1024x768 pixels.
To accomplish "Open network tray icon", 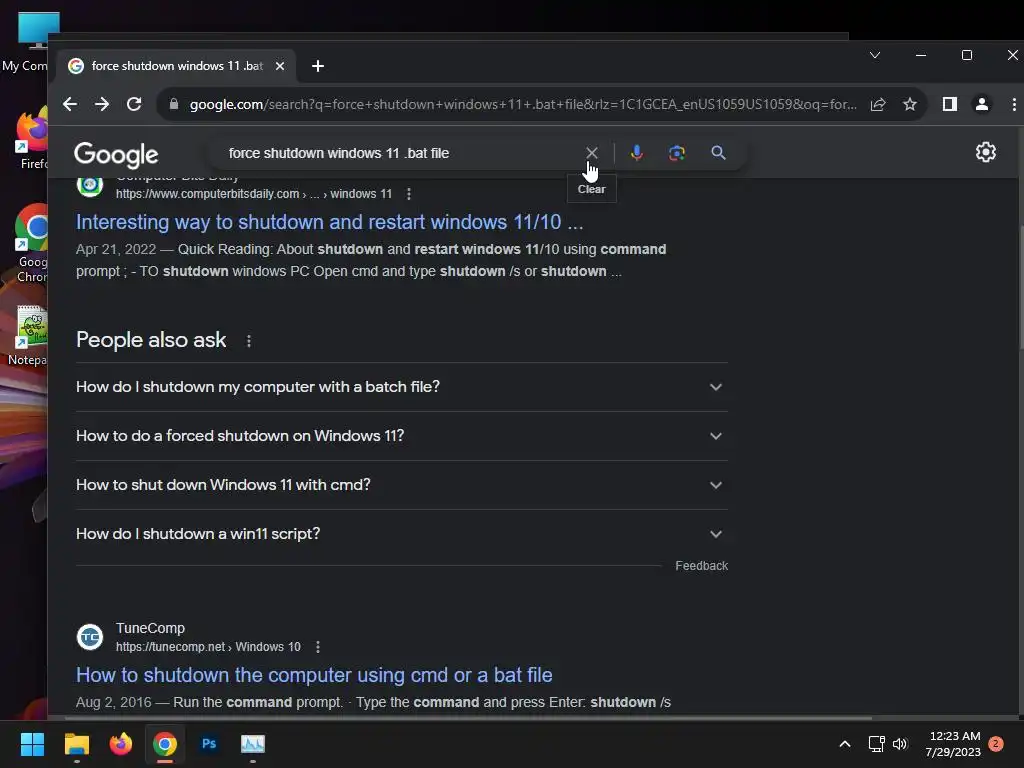I will pyautogui.click(x=876, y=744).
